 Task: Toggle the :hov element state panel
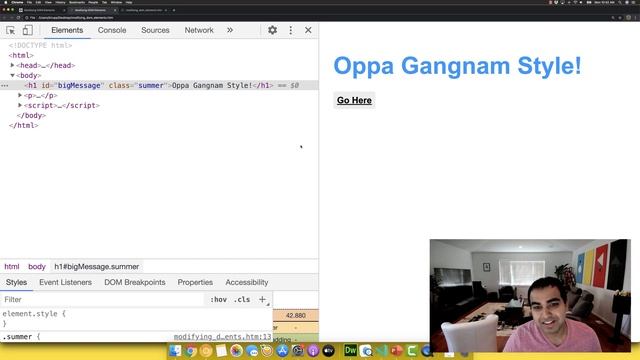click(218, 300)
